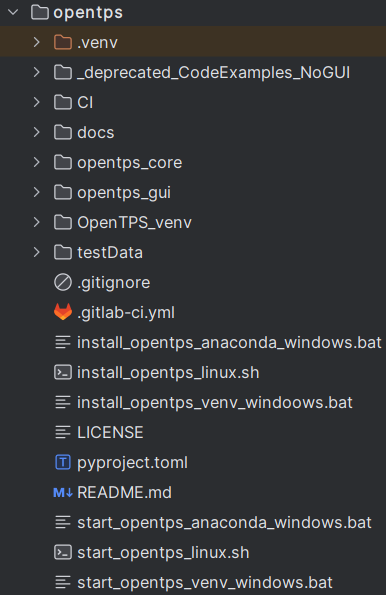Expand the .venv folder chevron
Screen dimensions: 386x595
(x=36, y=42)
